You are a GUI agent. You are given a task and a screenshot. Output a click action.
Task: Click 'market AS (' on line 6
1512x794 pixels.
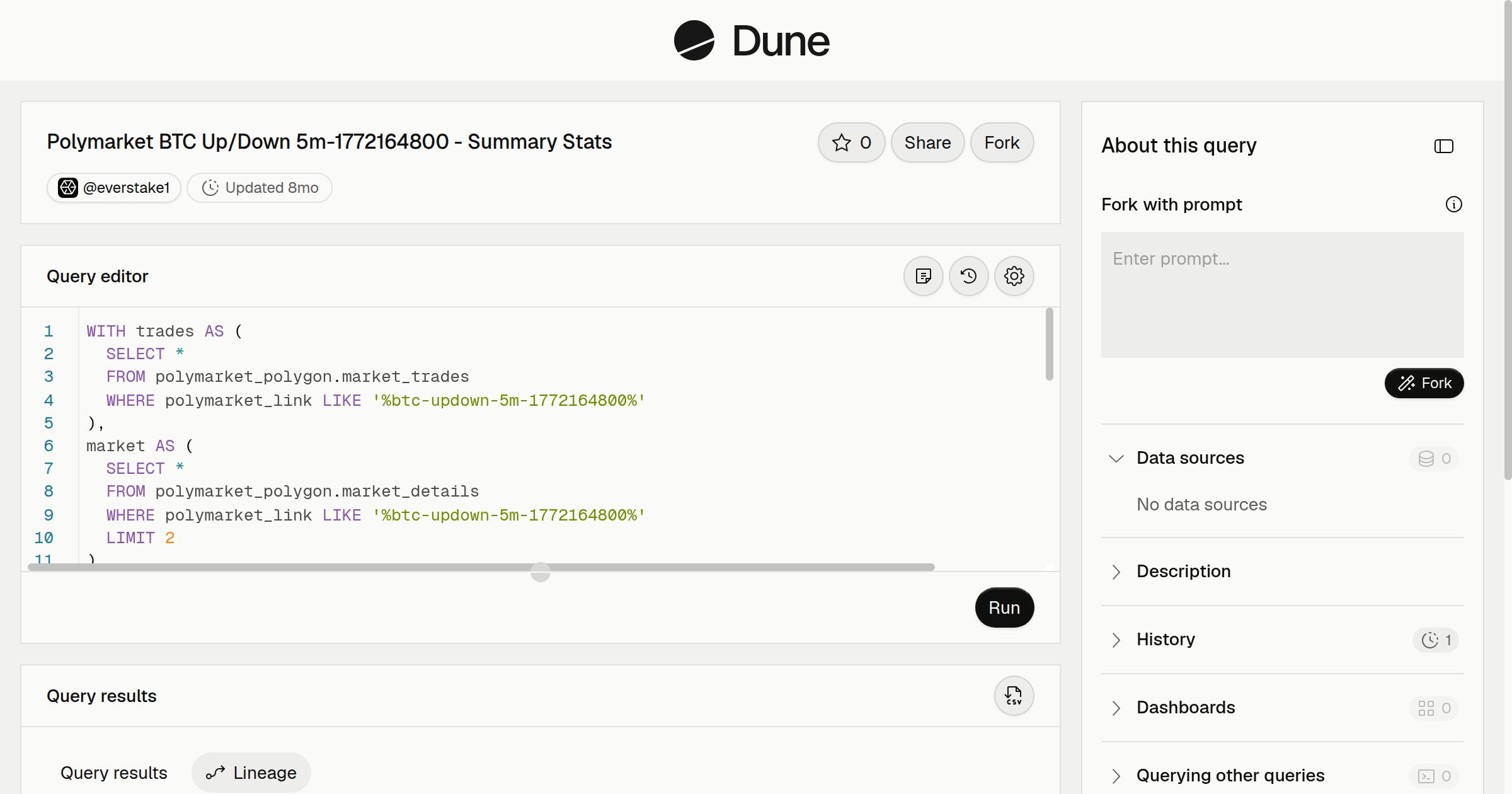pos(139,446)
